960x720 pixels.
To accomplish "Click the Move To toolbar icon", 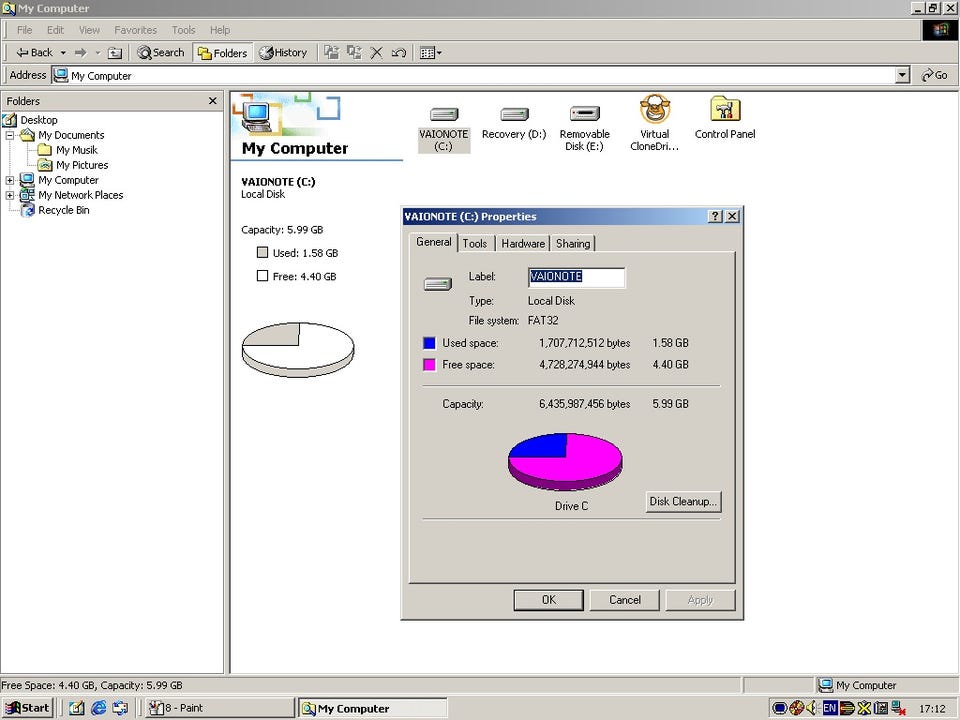I will [x=331, y=53].
